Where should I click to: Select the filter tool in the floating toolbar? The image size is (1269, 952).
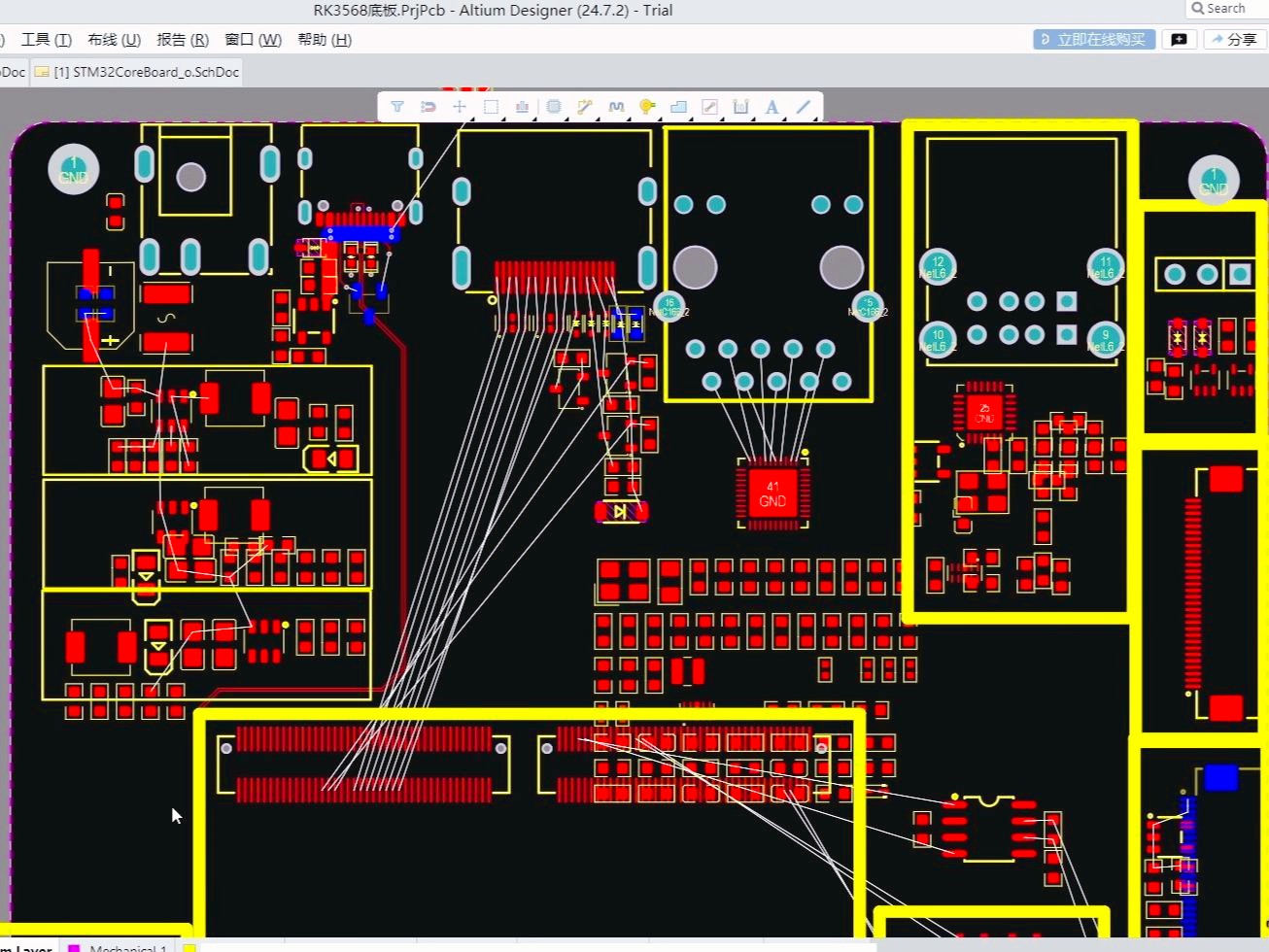pyautogui.click(x=396, y=107)
